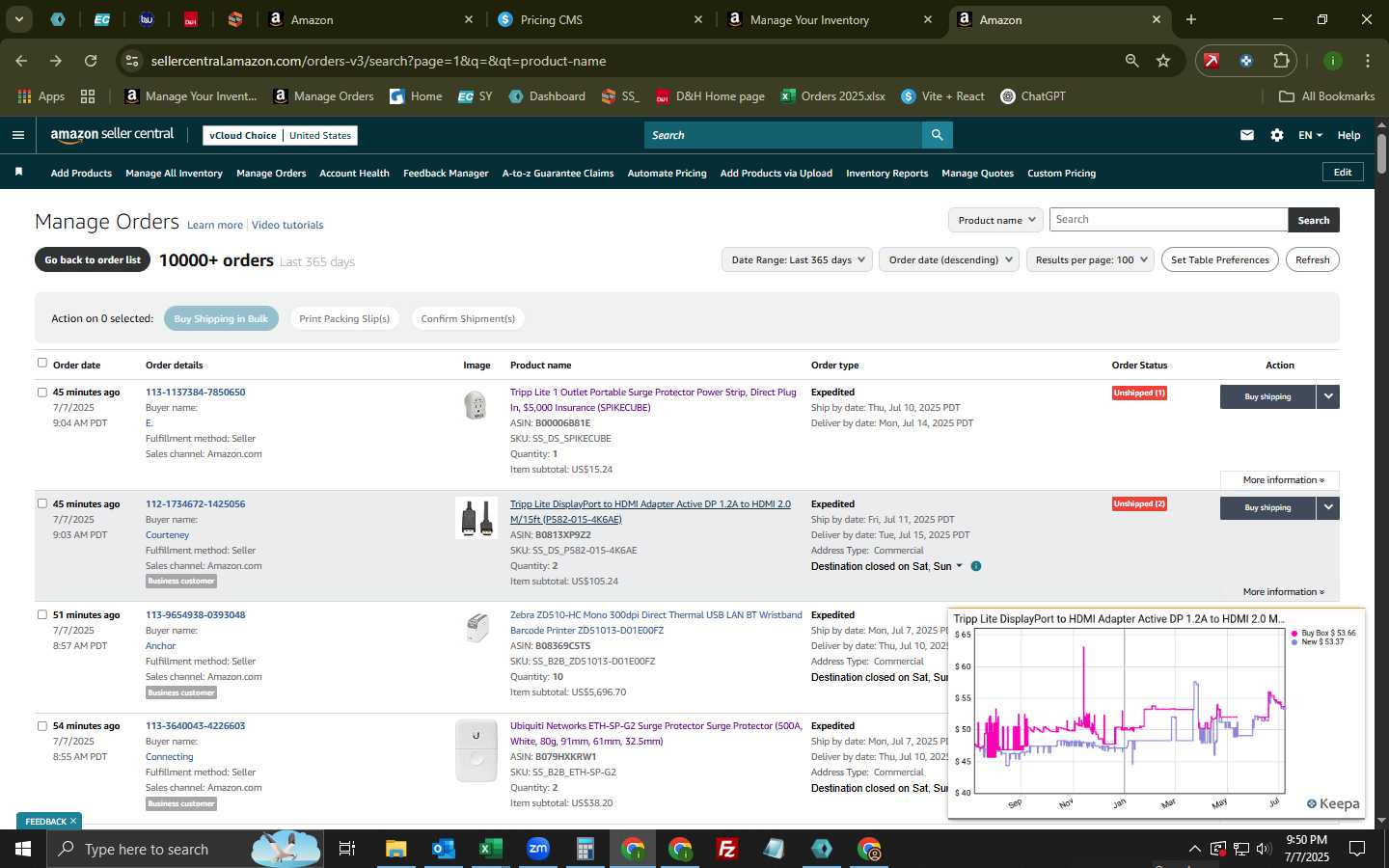Open the tab search dropdown arrow
This screenshot has width=1389, height=868.
point(18,19)
